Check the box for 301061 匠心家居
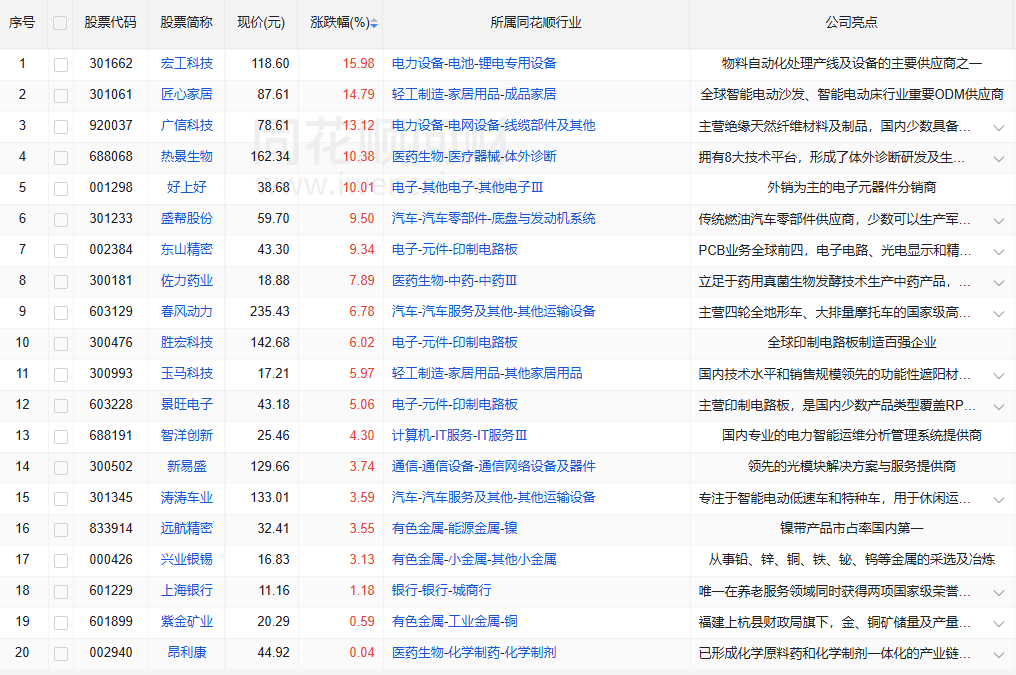The height and width of the screenshot is (675, 1016). pos(61,96)
